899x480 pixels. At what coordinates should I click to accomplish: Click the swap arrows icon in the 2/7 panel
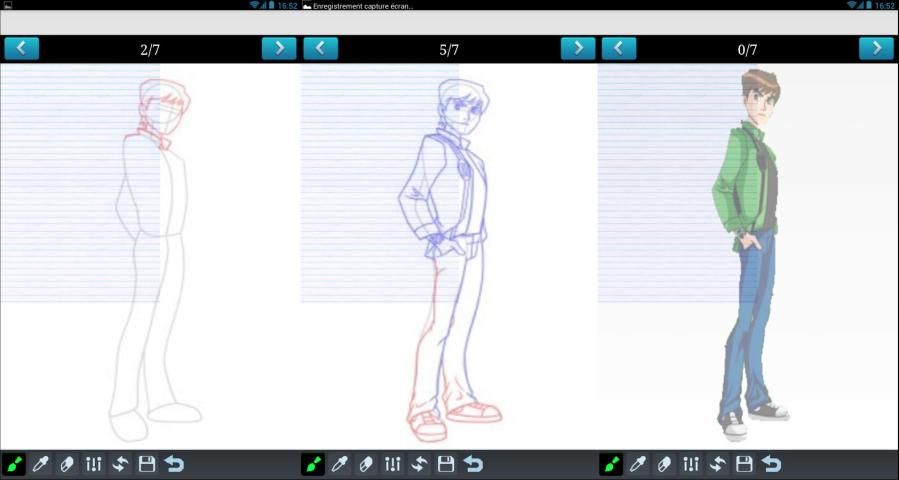pos(120,464)
